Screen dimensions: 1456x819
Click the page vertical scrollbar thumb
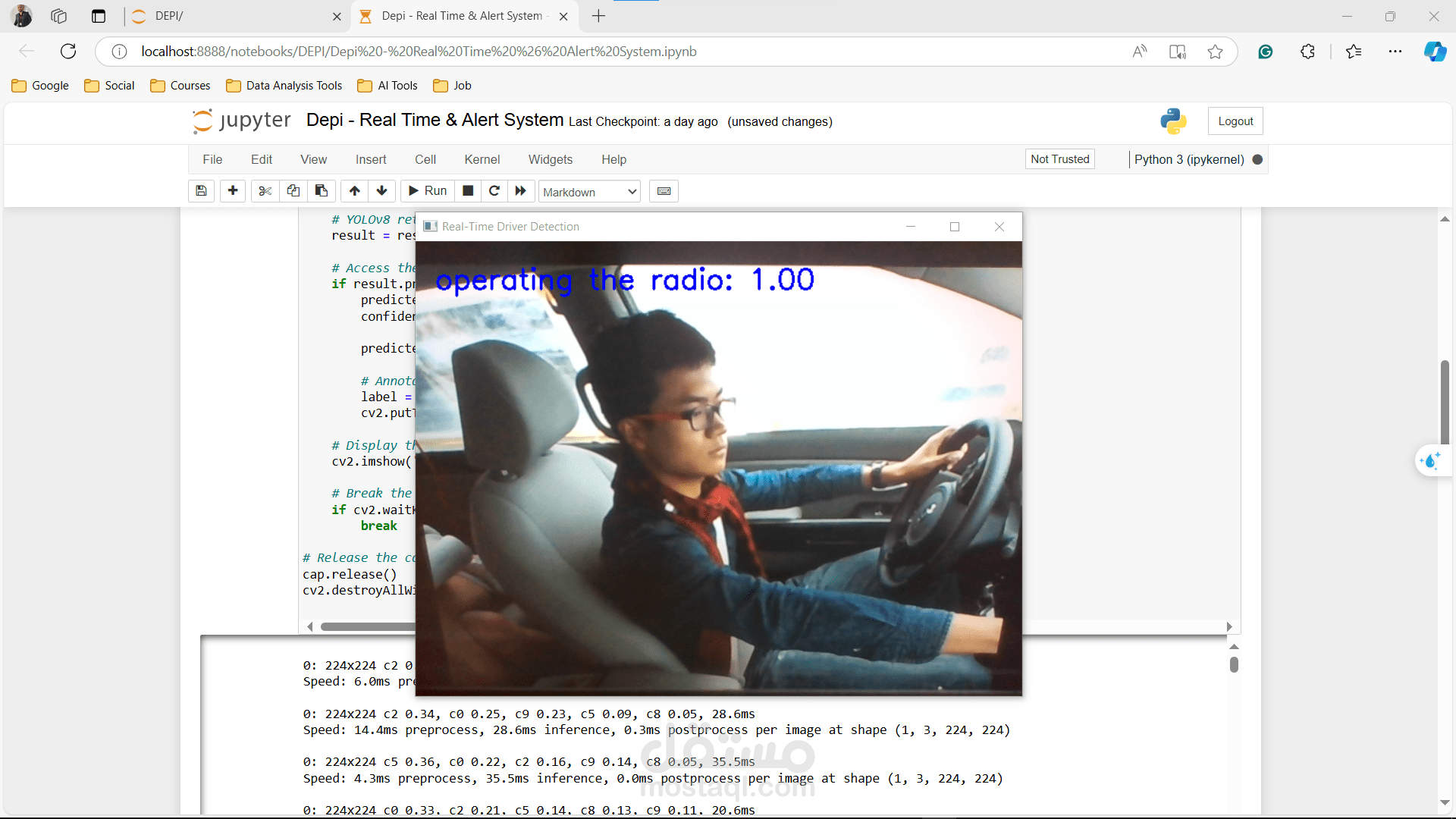[x=1445, y=402]
